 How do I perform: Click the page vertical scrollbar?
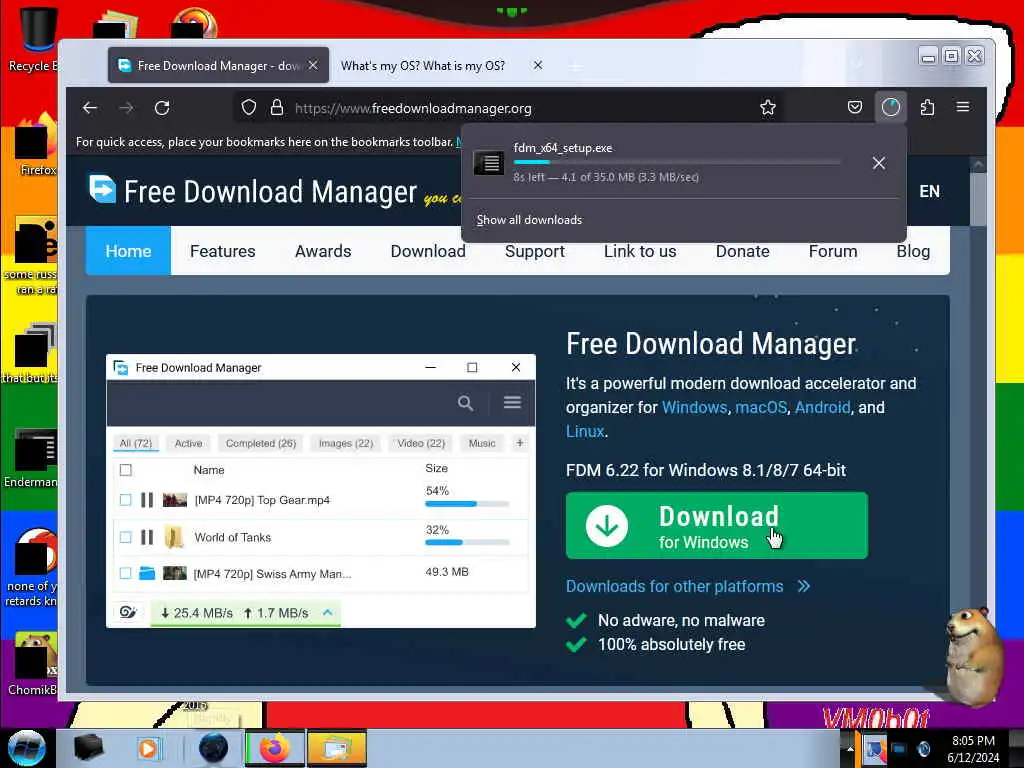click(x=978, y=199)
